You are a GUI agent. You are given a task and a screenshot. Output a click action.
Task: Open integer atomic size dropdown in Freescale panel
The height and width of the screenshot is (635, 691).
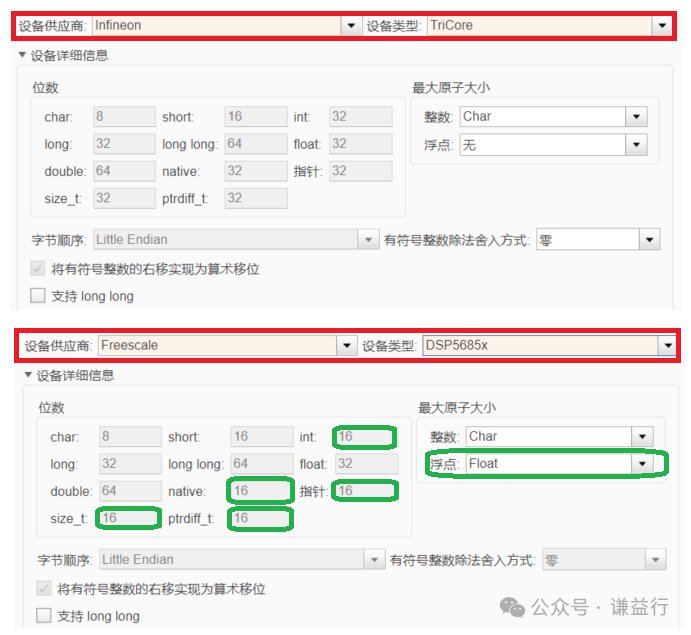(642, 437)
